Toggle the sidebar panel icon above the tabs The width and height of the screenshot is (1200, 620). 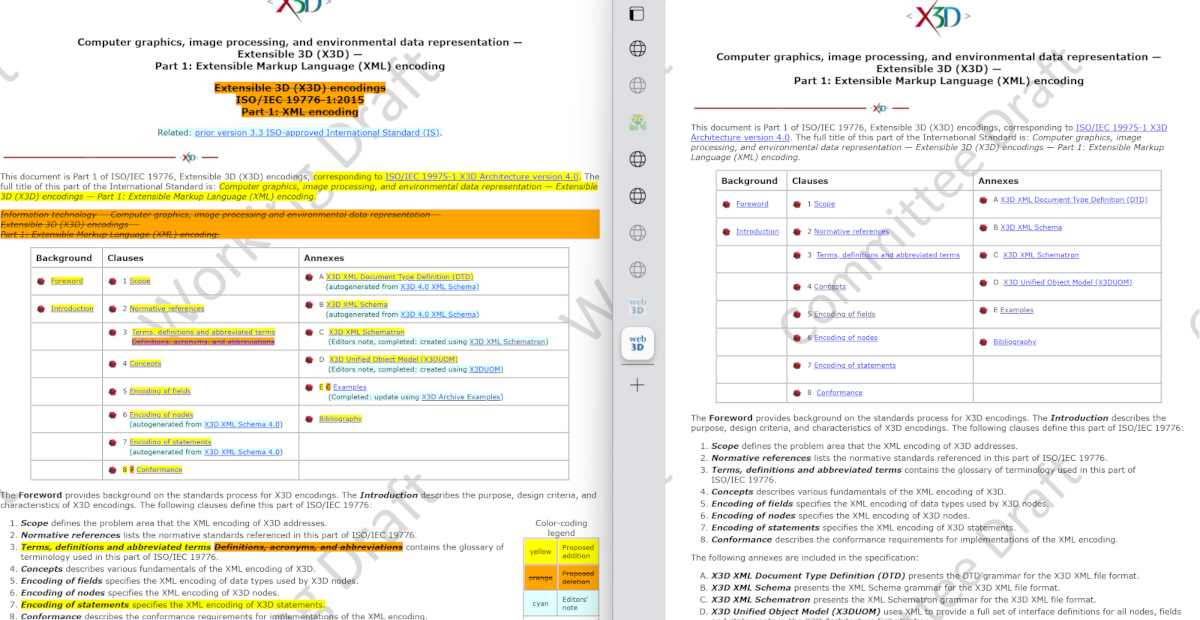(x=637, y=13)
